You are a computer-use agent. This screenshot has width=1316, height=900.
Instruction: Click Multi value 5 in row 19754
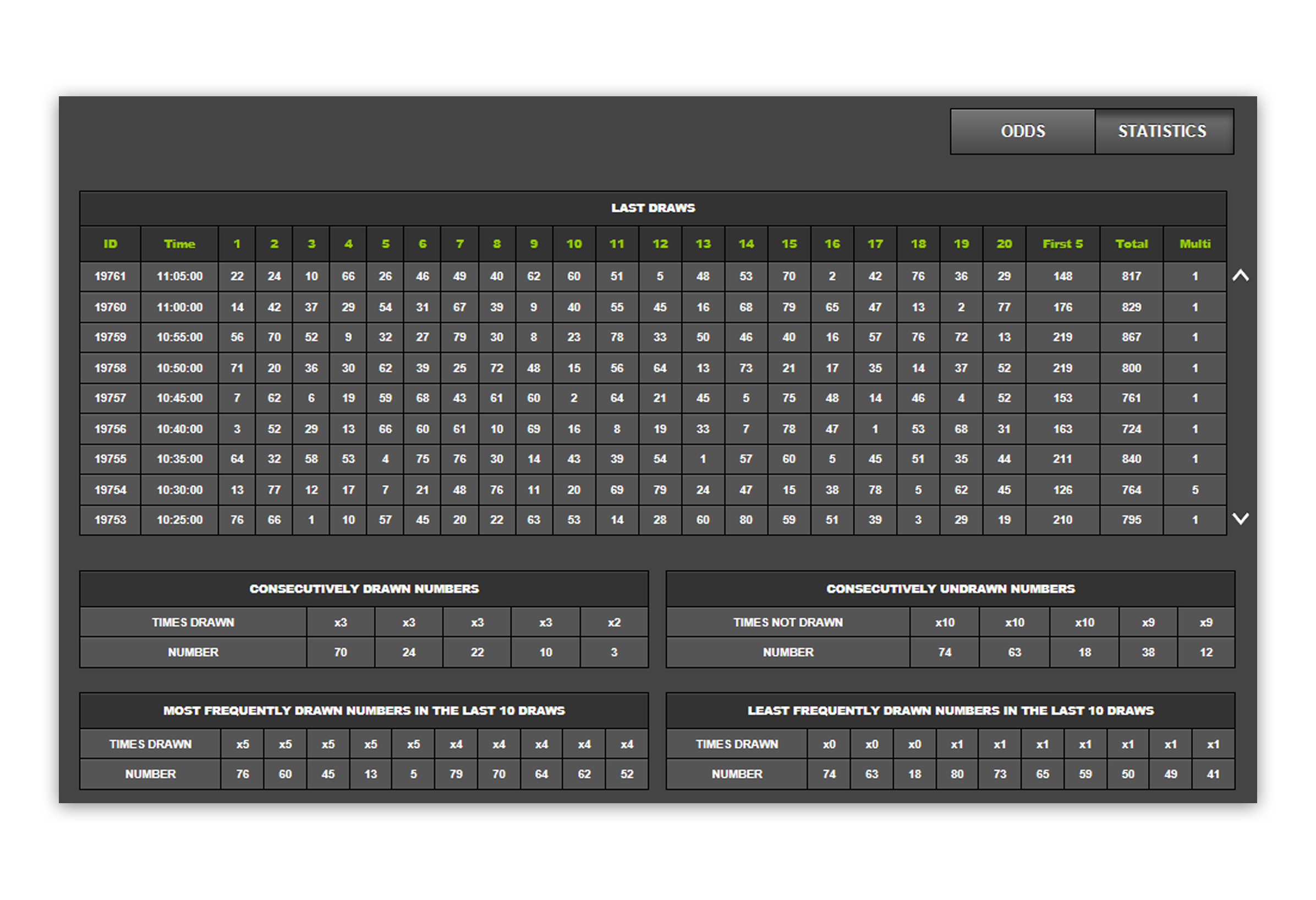1195,490
